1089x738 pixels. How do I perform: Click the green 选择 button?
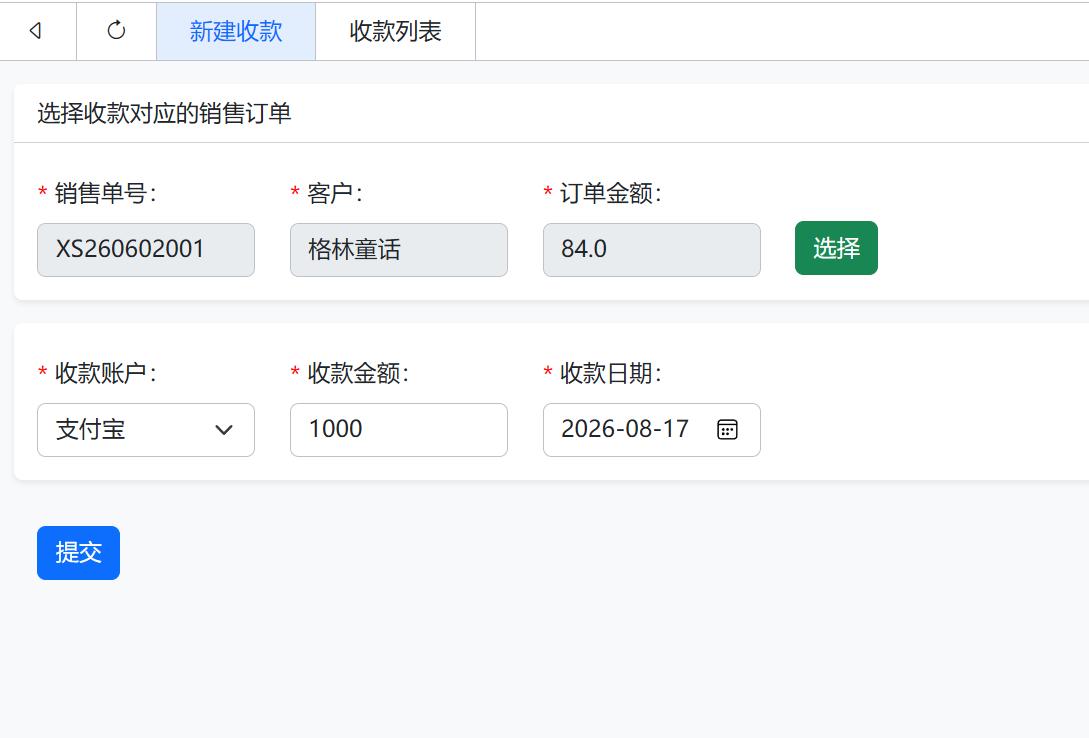pyautogui.click(x=836, y=249)
